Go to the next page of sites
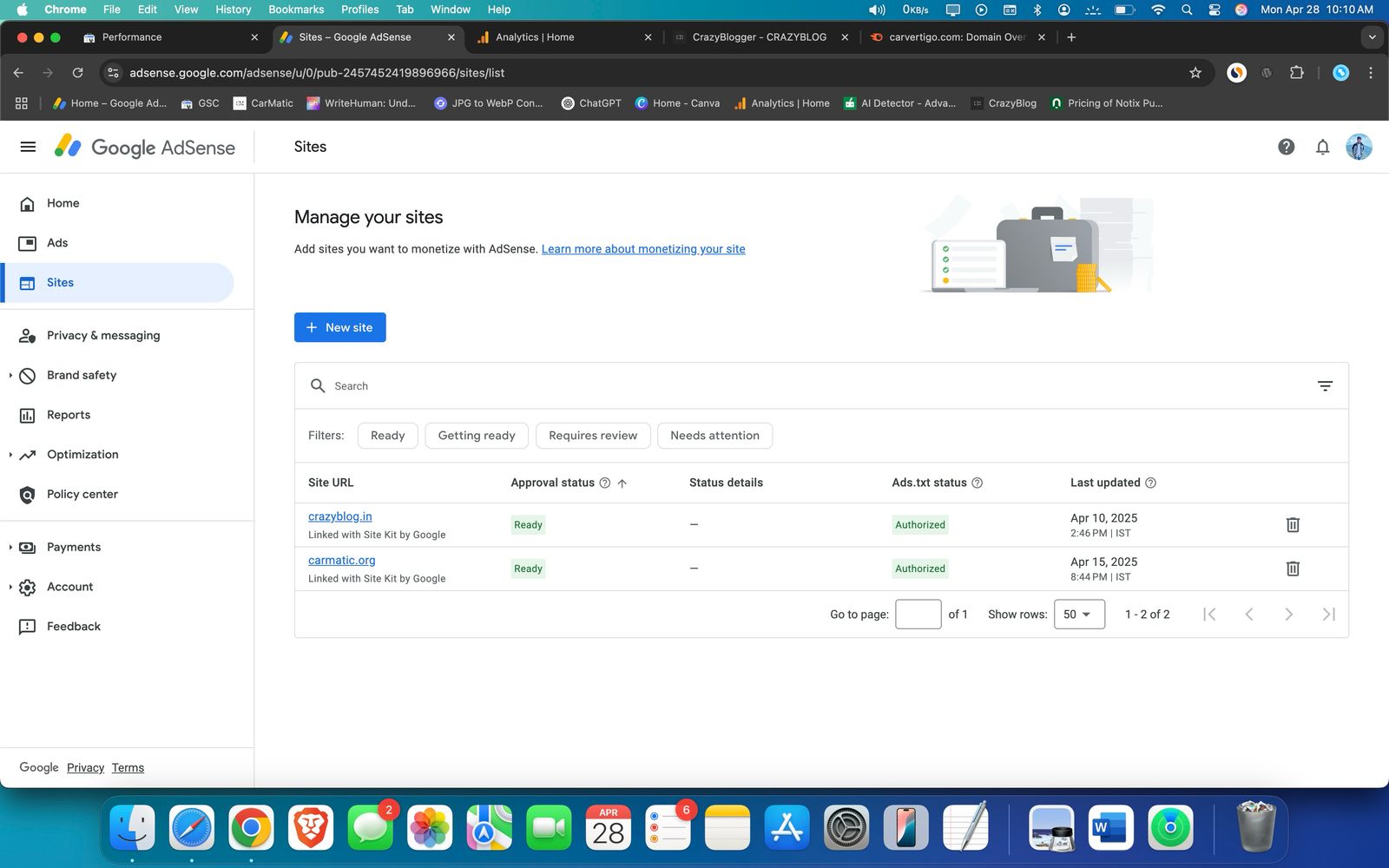Image resolution: width=1389 pixels, height=868 pixels. pyautogui.click(x=1288, y=615)
